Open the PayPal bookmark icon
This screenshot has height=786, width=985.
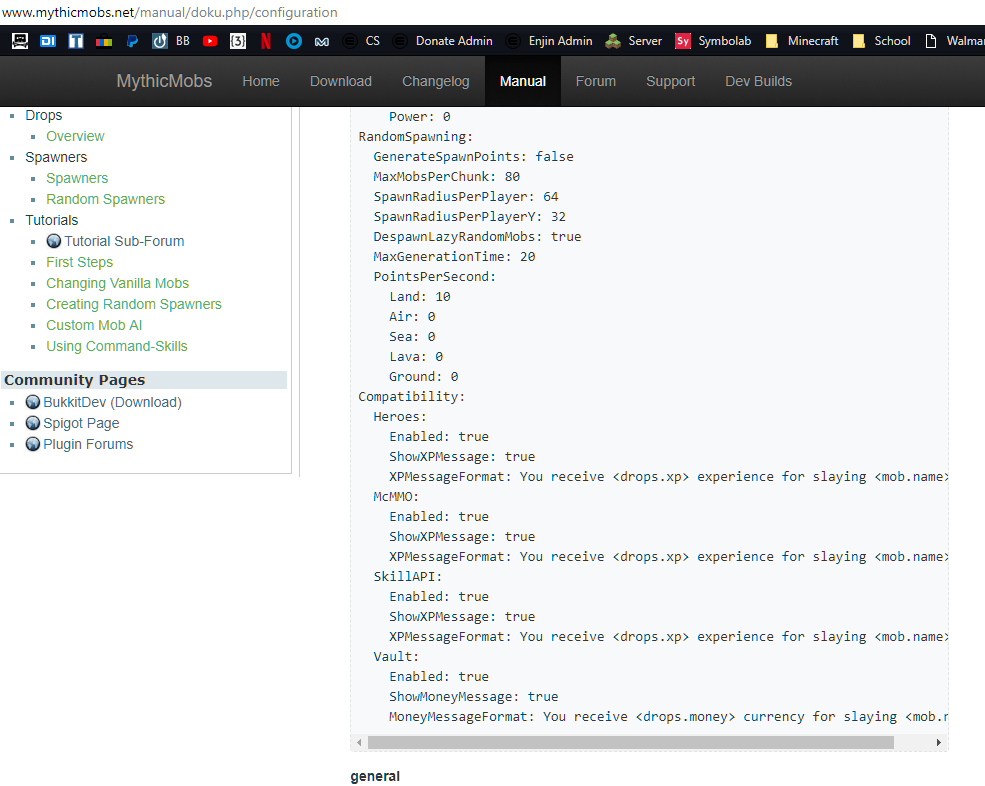pyautogui.click(x=132, y=41)
